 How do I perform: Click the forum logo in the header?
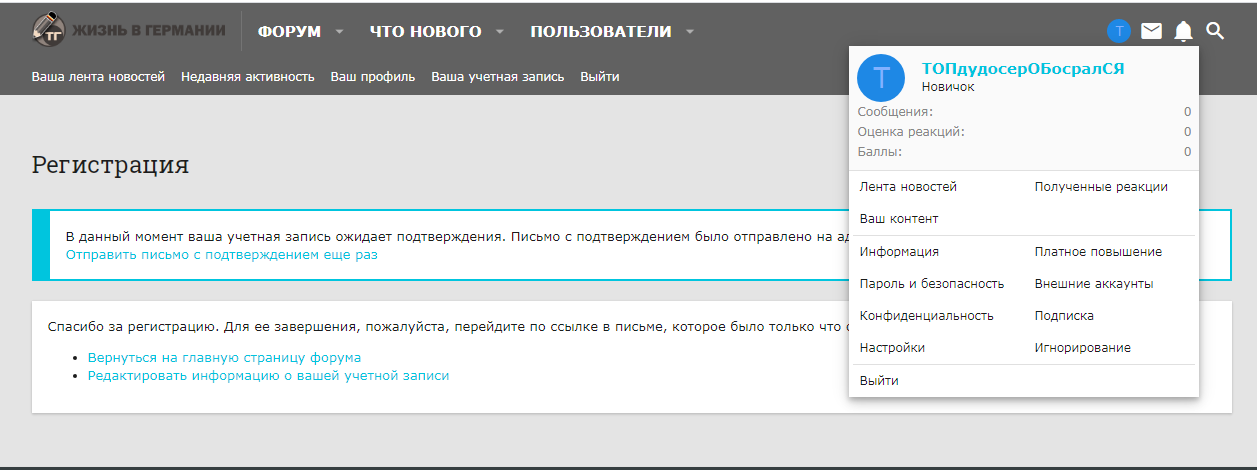129,30
